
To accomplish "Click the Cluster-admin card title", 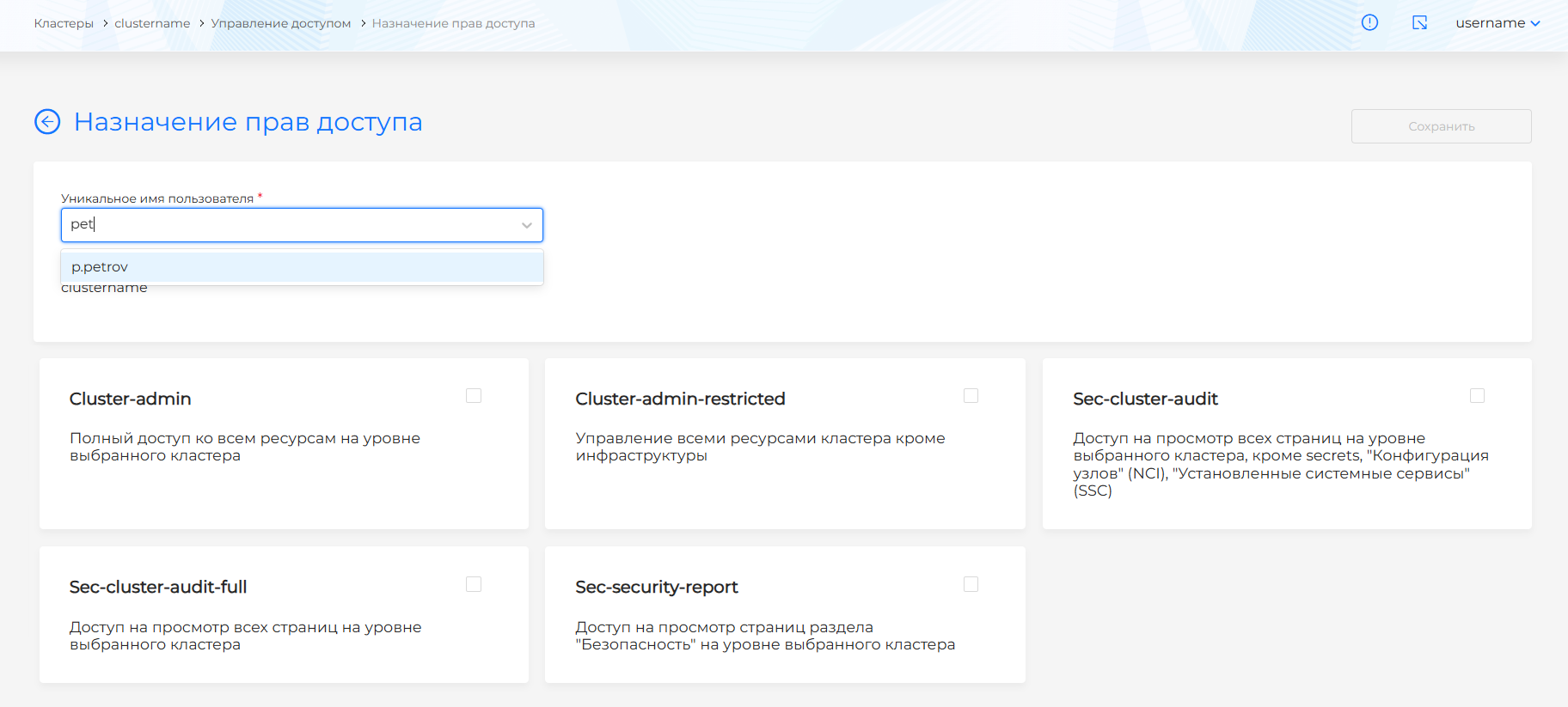I will (130, 399).
